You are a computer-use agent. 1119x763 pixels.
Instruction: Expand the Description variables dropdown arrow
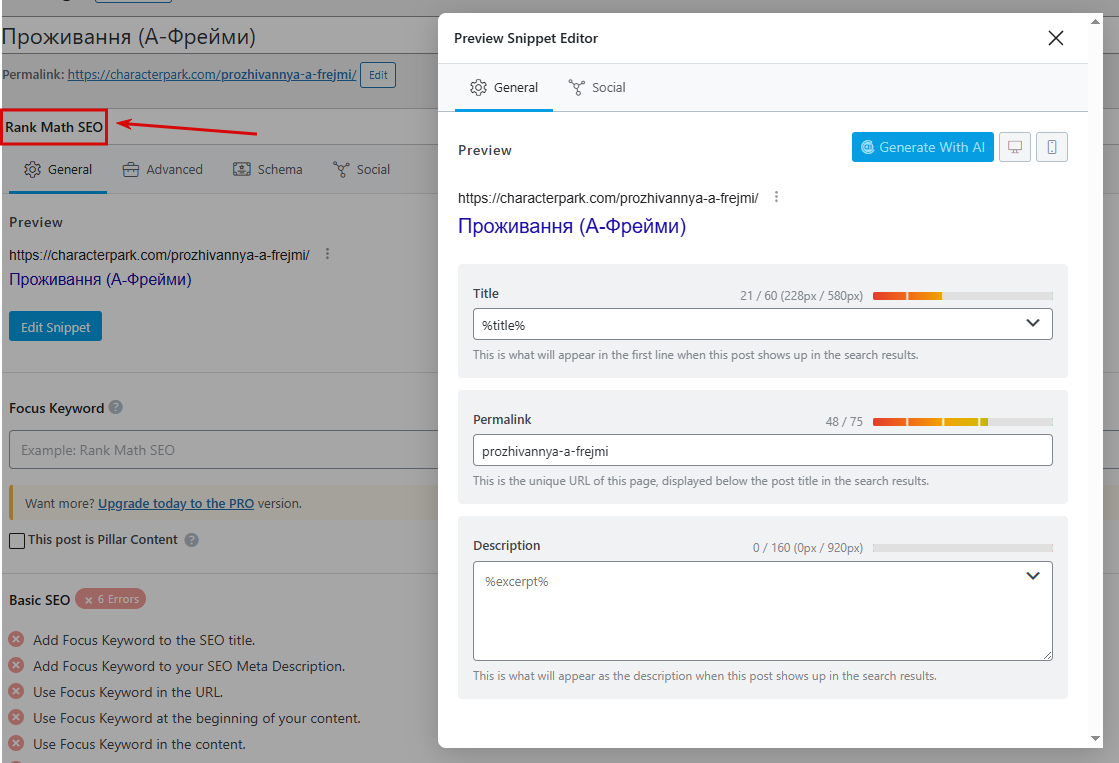click(1033, 576)
